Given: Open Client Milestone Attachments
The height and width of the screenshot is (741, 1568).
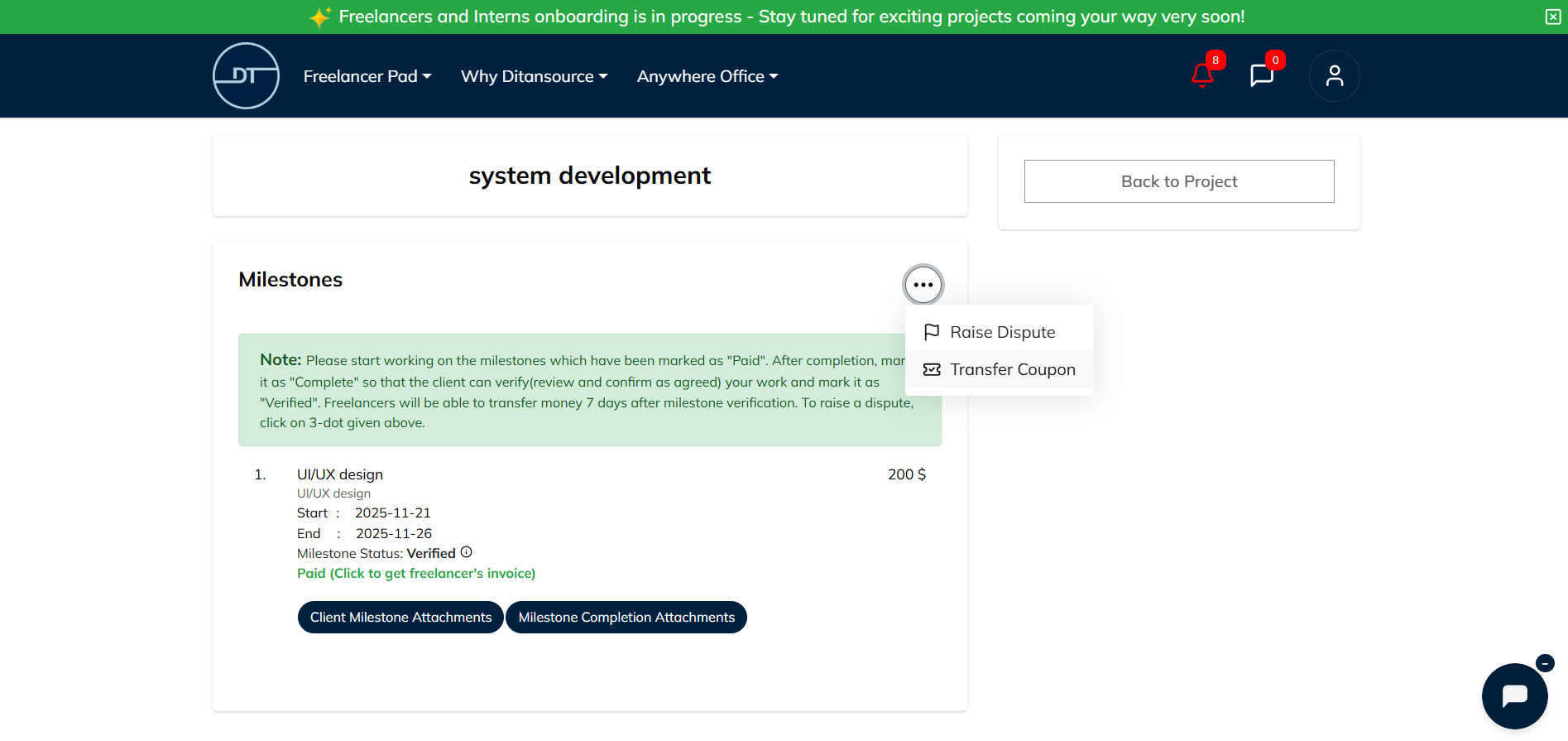Looking at the screenshot, I should (400, 618).
